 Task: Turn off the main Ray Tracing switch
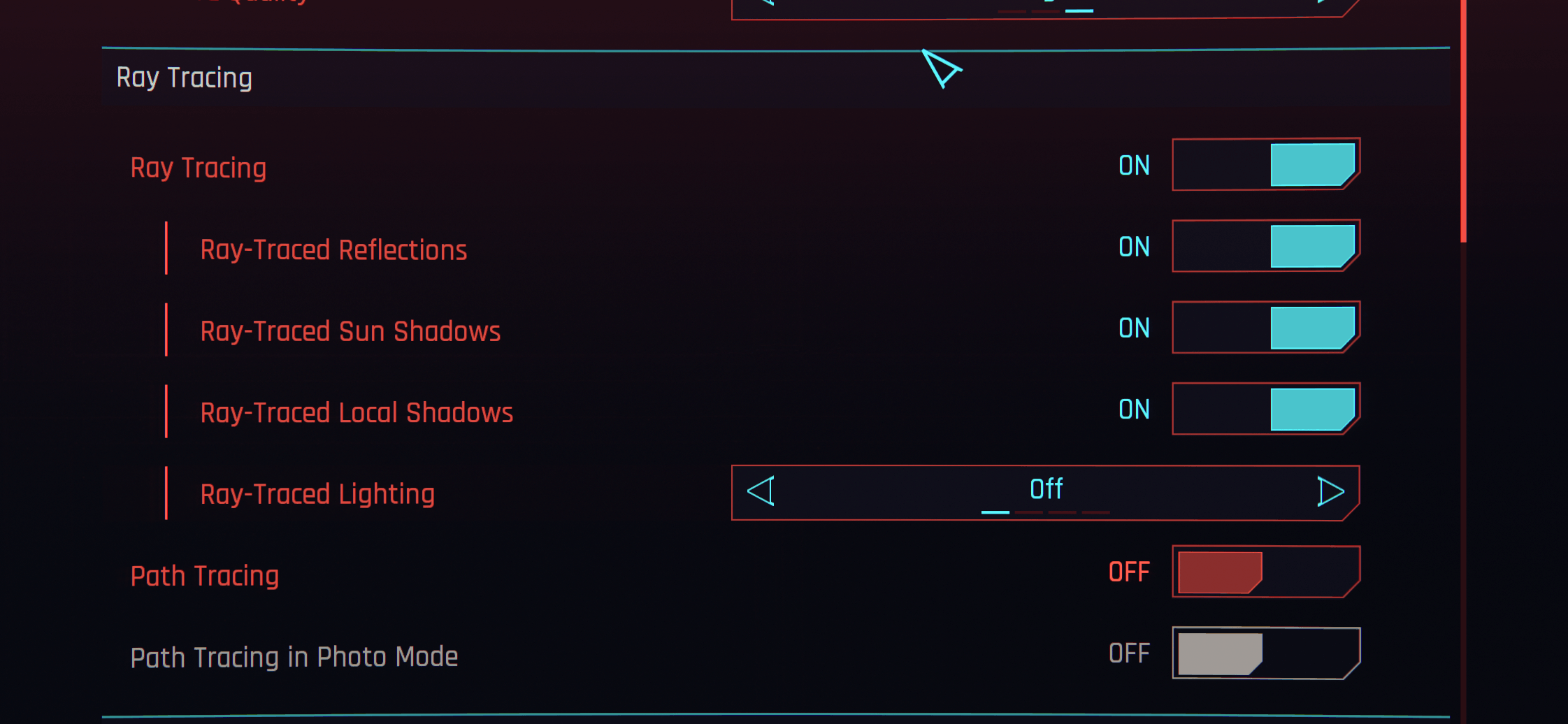[1265, 165]
